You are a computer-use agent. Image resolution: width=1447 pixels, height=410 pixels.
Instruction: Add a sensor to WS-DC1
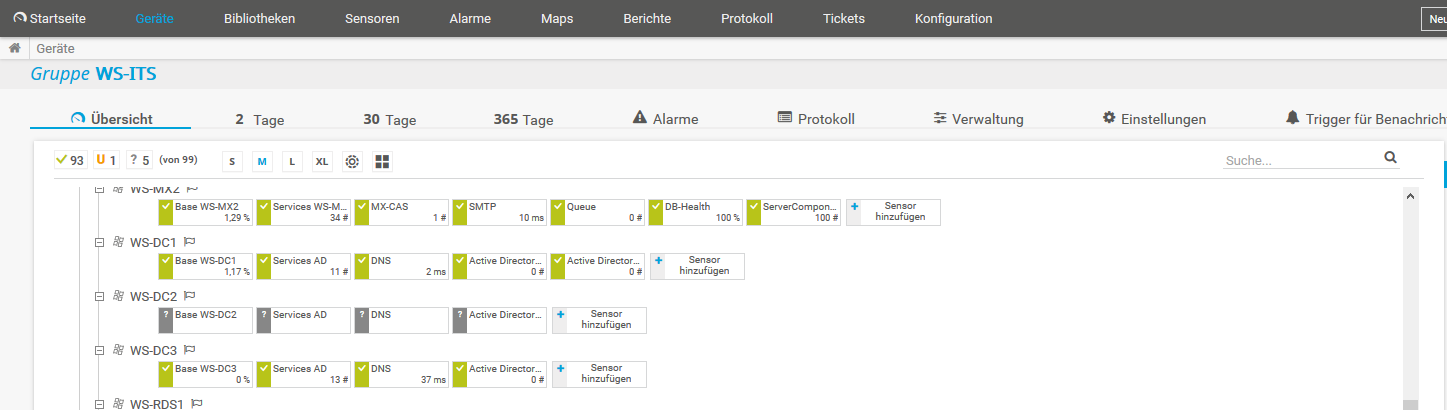(697, 266)
